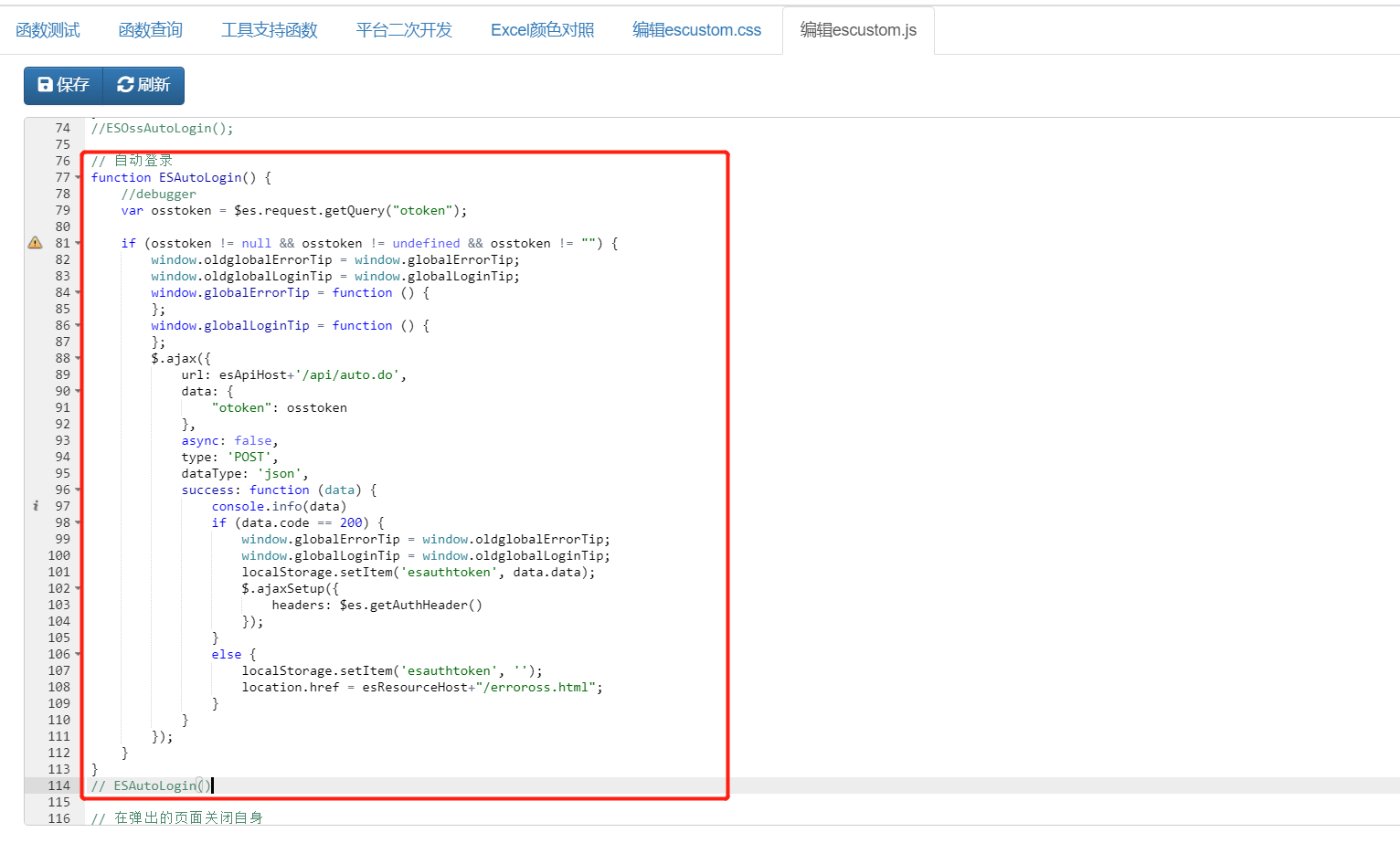The image size is (1400, 843).
Task: Click the warning icon beside line 81
Action: tap(35, 243)
